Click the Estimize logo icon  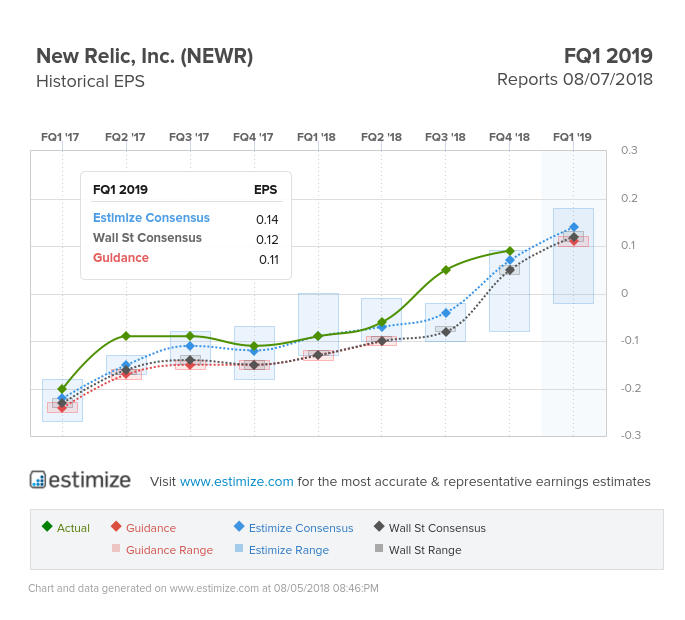[38, 479]
